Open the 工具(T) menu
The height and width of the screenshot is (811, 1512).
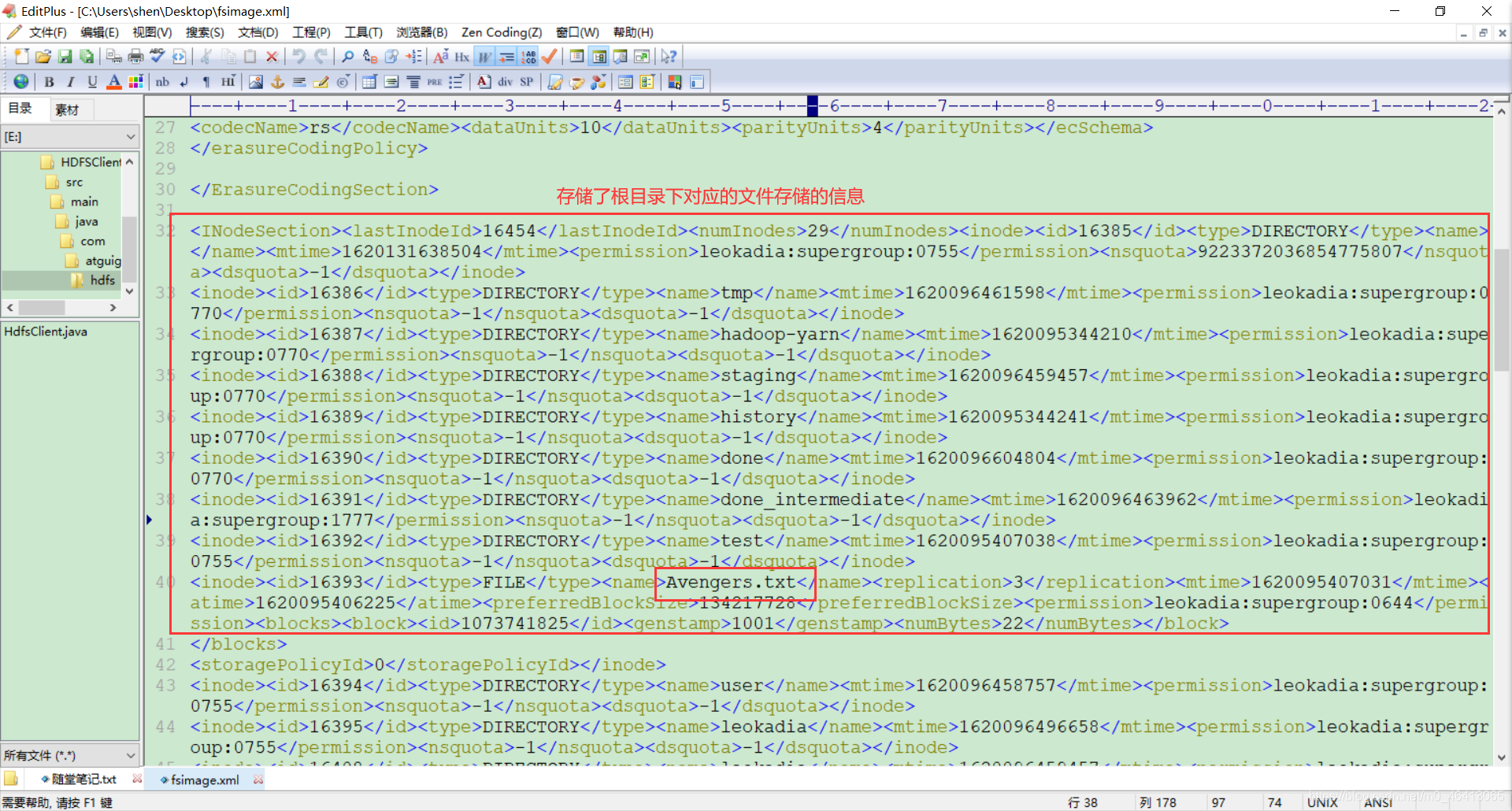(363, 32)
